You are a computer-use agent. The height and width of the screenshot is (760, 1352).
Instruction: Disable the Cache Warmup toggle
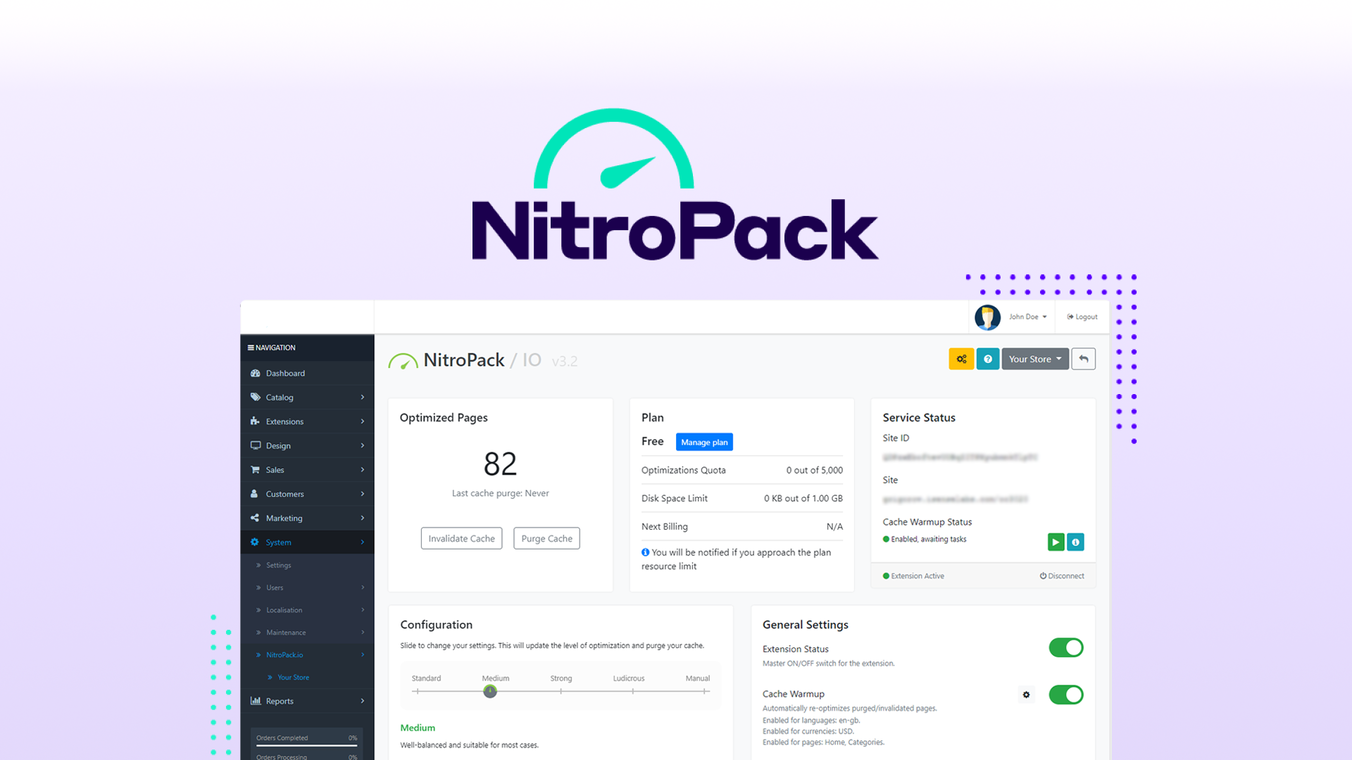[1066, 694]
